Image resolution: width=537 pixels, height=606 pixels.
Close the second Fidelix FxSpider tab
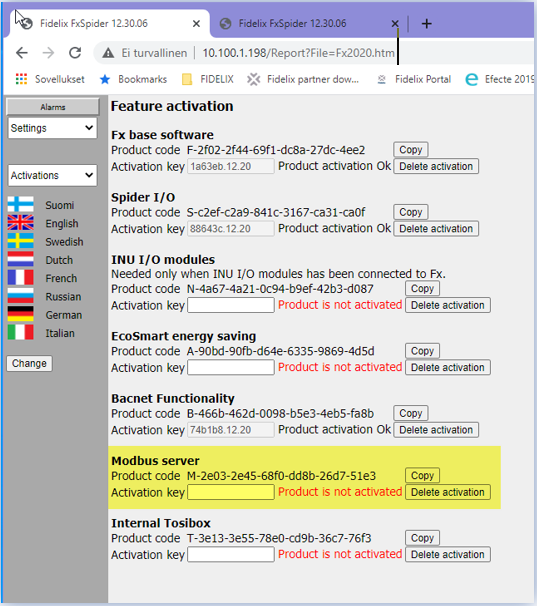tap(395, 24)
